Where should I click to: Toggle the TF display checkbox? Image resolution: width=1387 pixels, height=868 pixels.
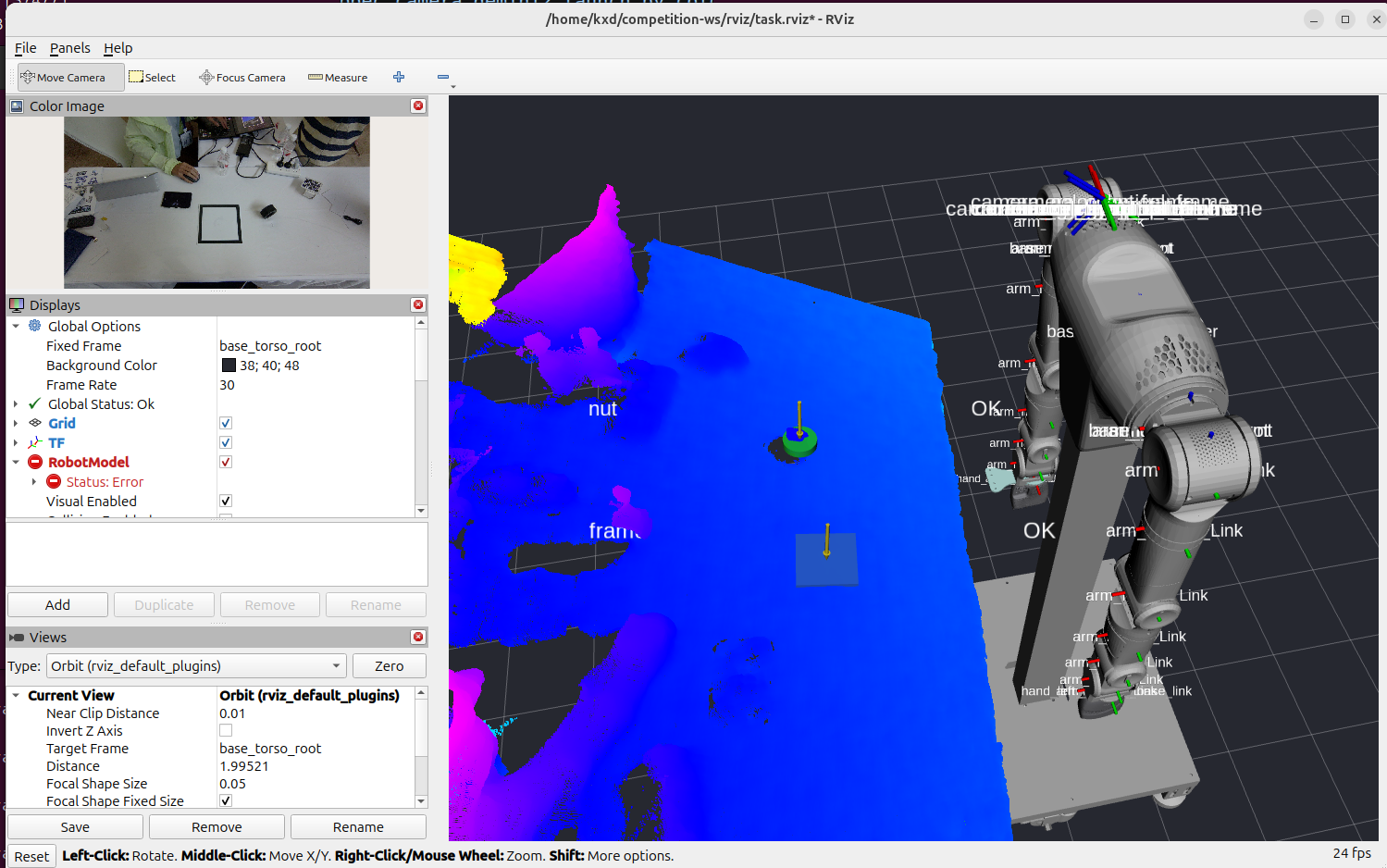tap(226, 442)
